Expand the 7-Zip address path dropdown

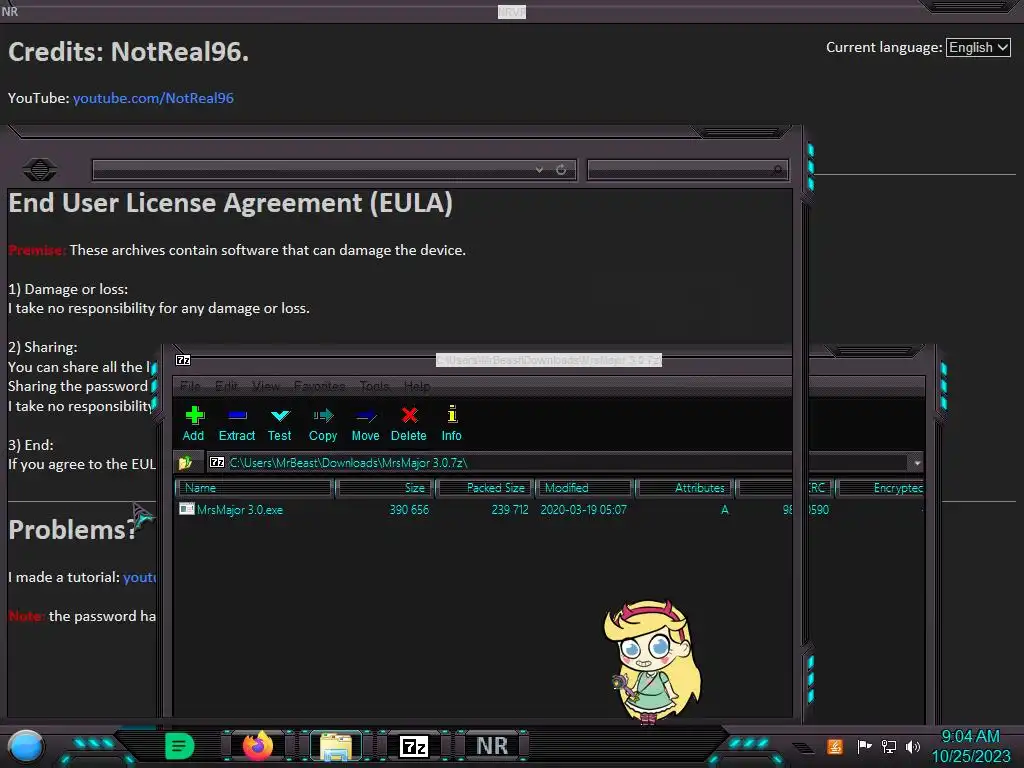[x=917, y=462]
